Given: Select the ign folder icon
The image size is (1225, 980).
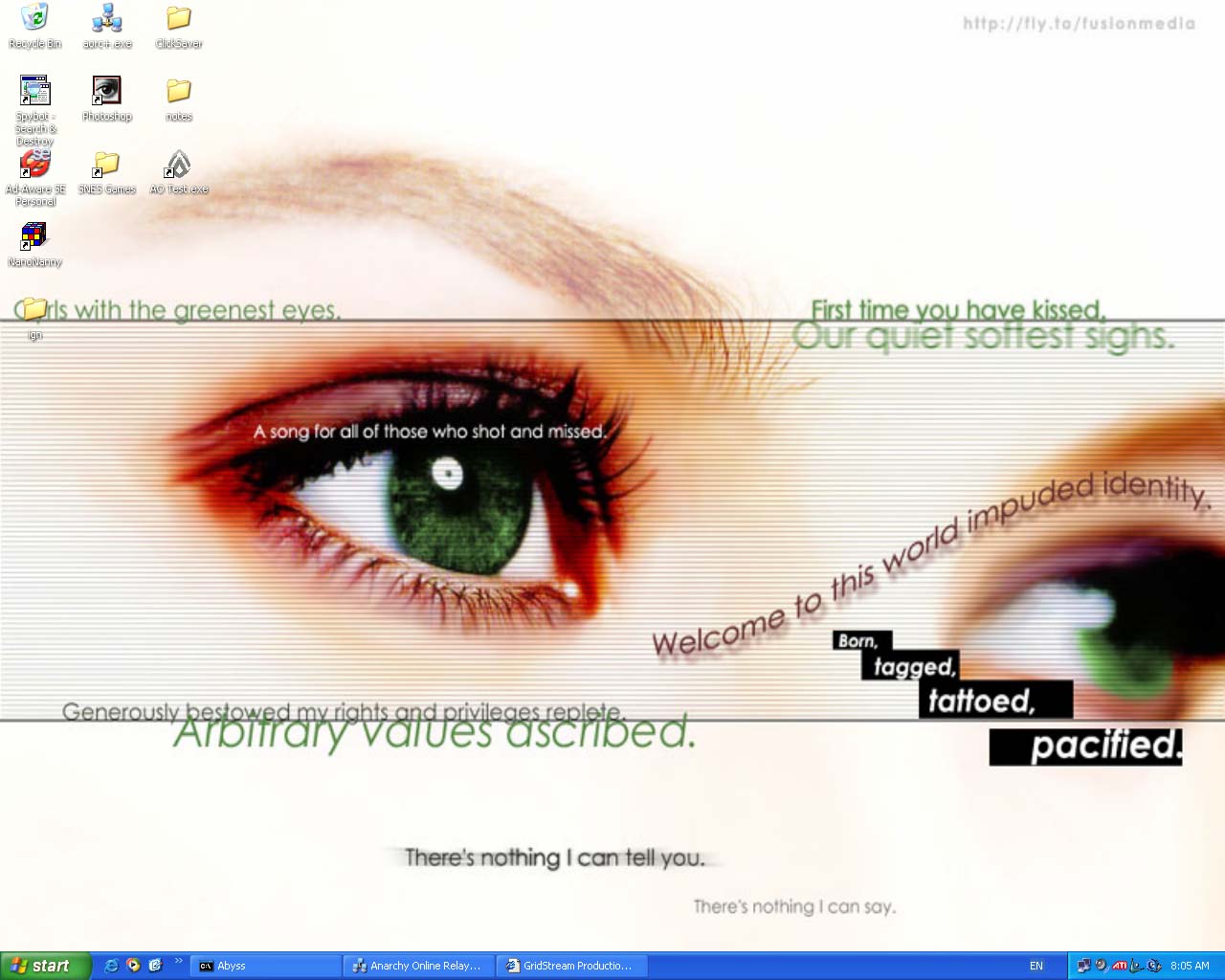Looking at the screenshot, I should point(34,309).
